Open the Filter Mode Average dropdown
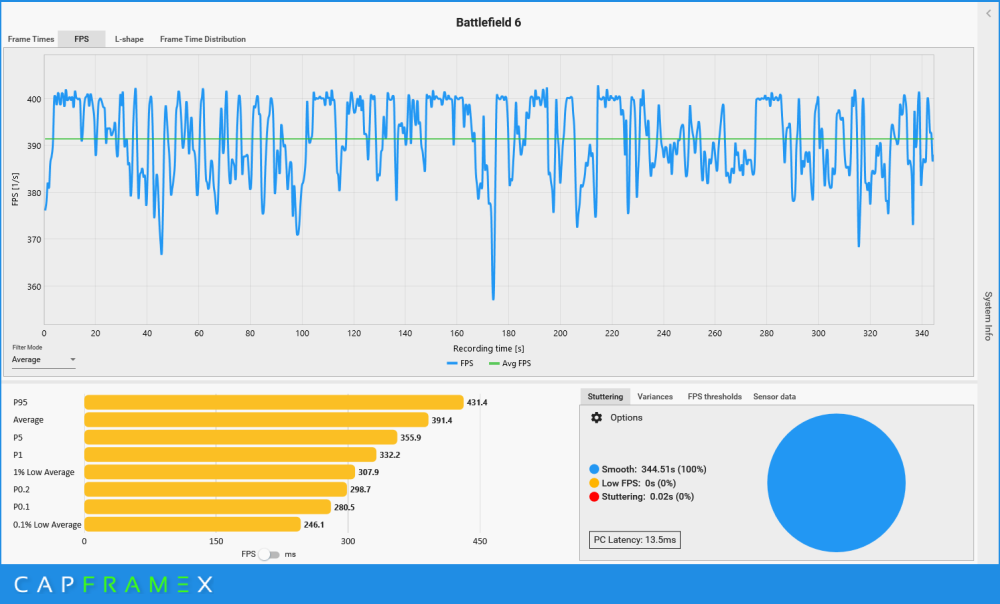Screen dimensions: 1000x604 tap(43, 360)
